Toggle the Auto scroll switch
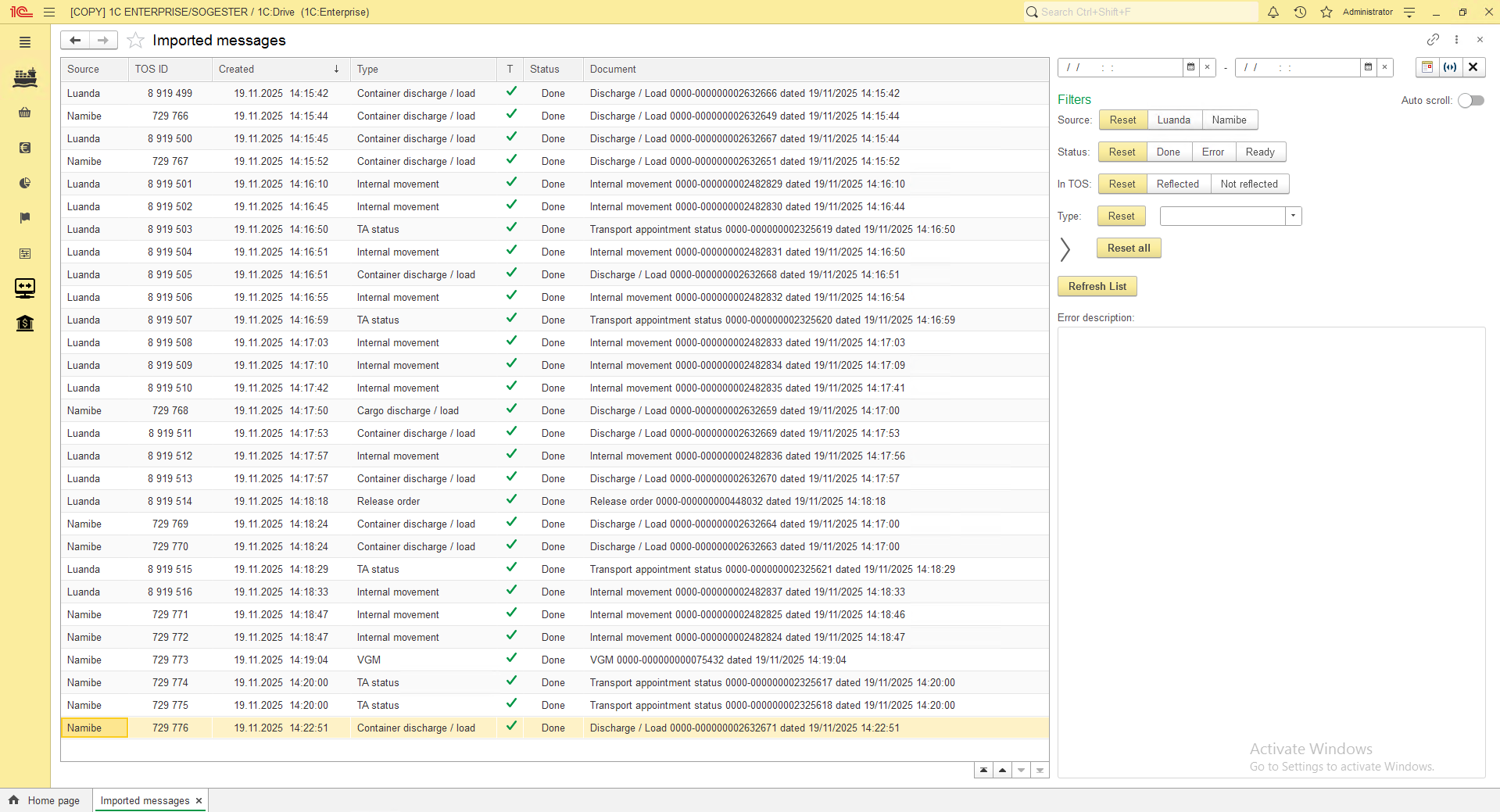1500x812 pixels. click(x=1471, y=100)
